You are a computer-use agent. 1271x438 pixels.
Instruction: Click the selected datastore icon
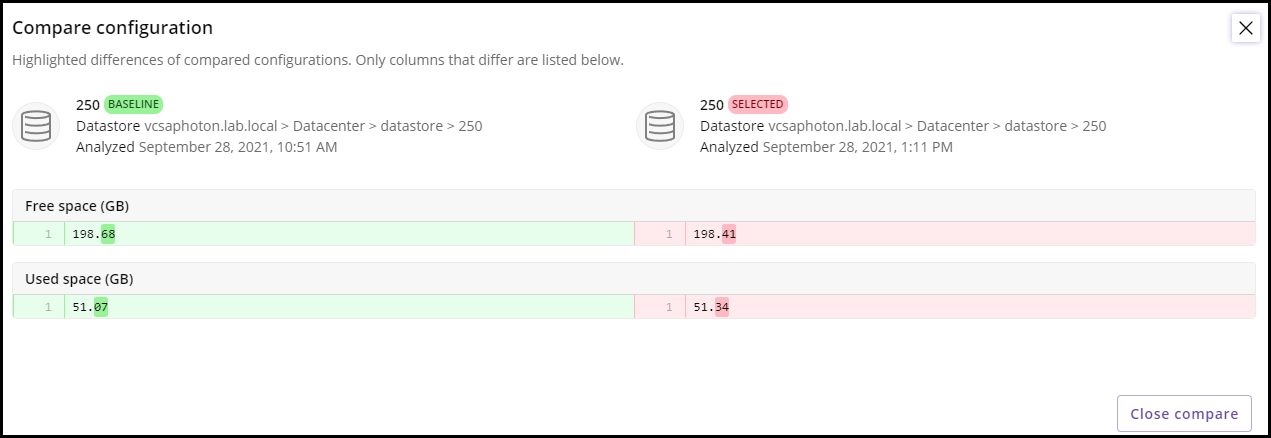coord(660,126)
